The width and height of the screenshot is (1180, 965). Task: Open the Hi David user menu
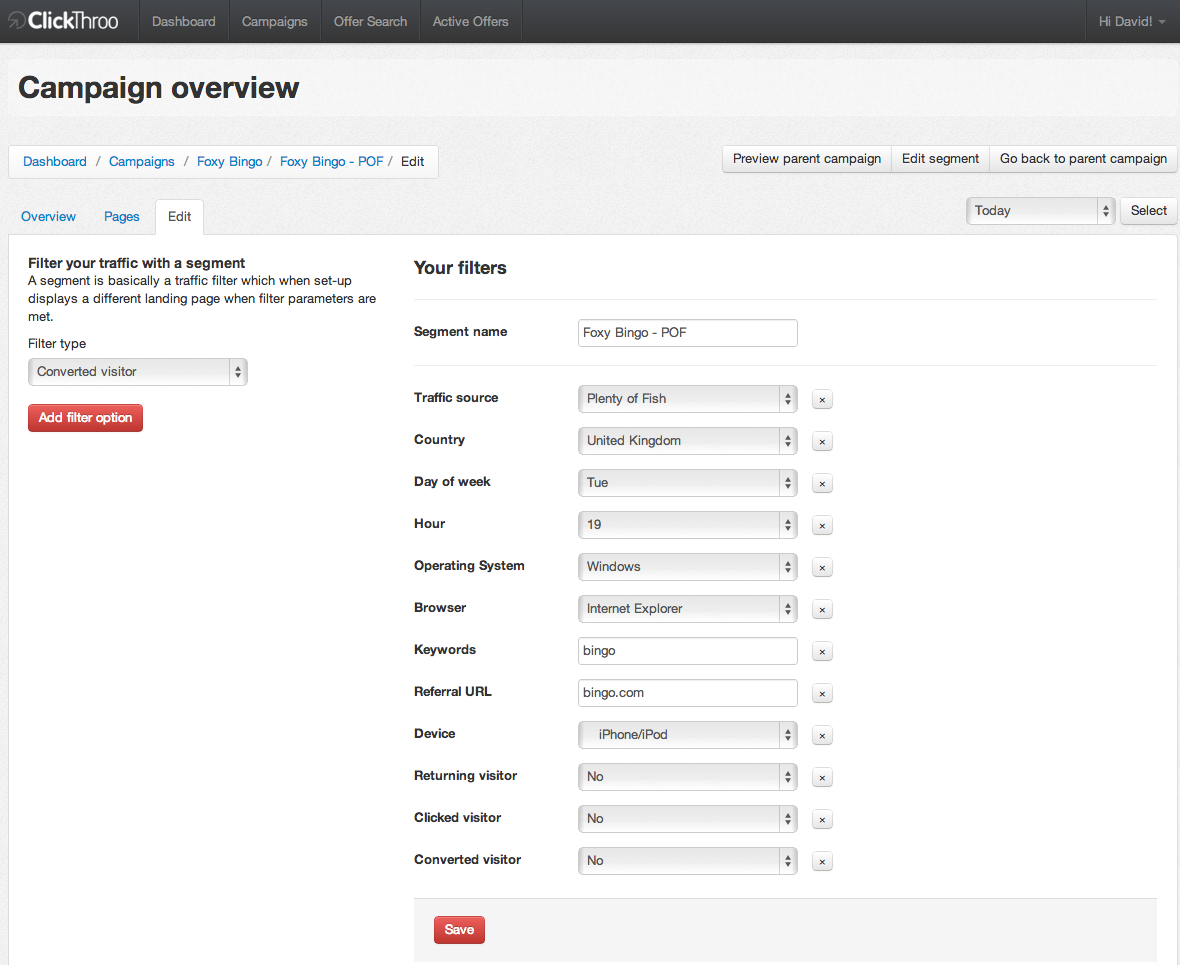point(1131,22)
